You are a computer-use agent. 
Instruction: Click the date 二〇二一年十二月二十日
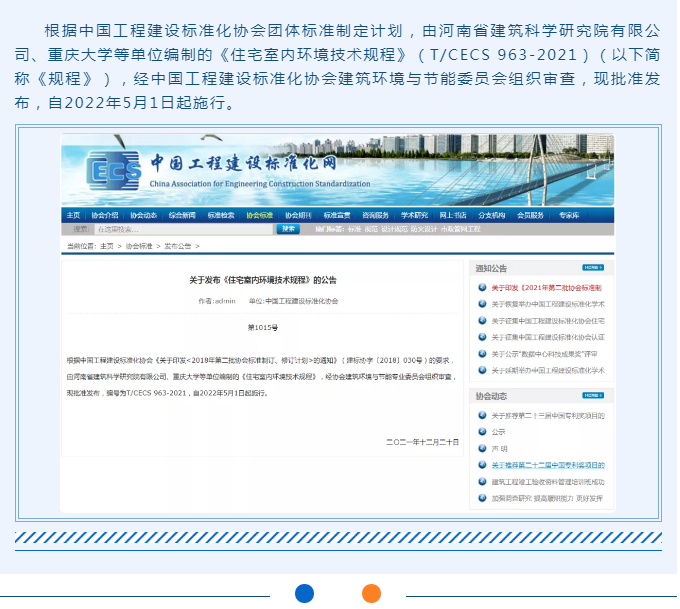click(x=422, y=442)
